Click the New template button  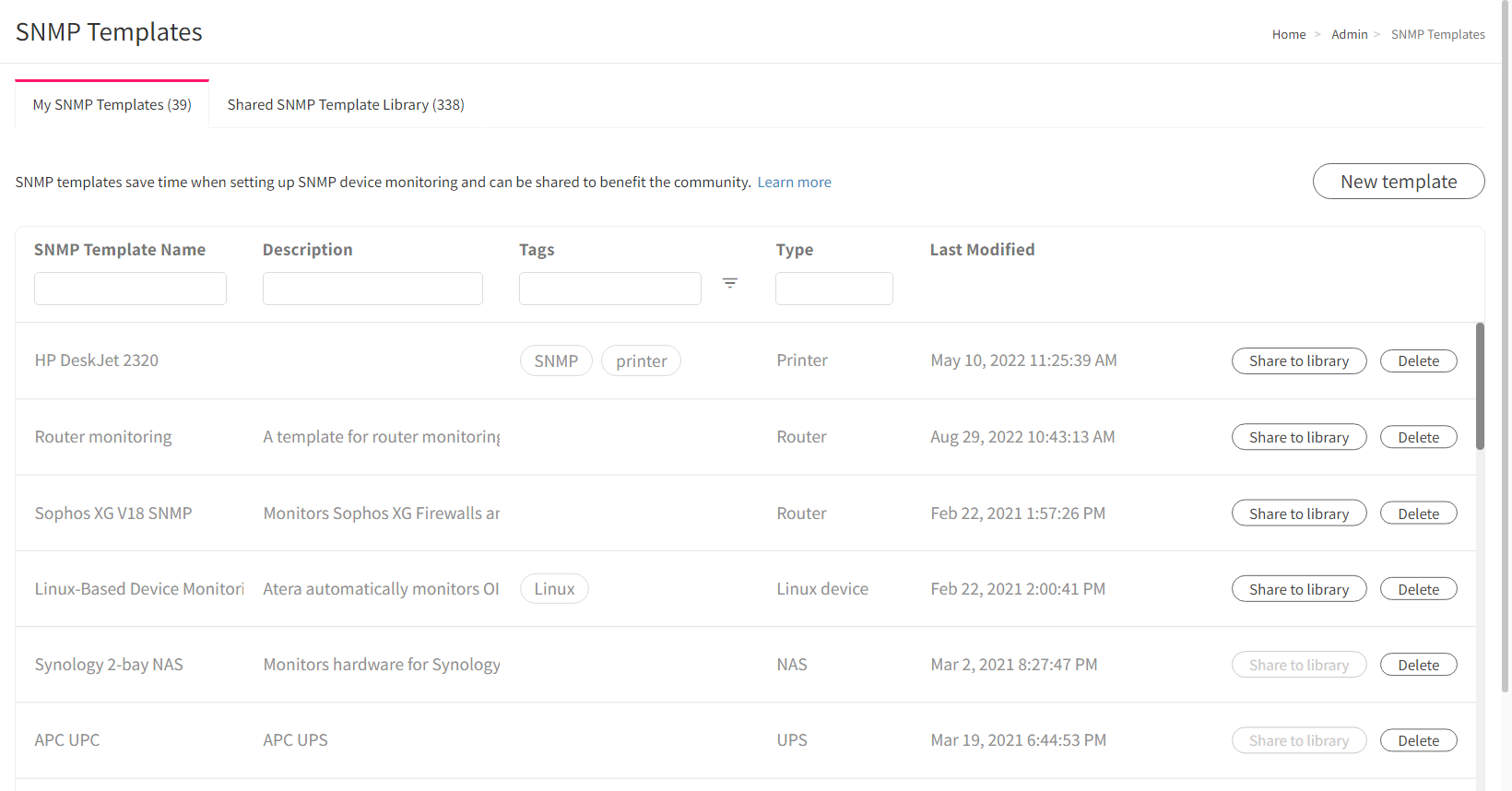(x=1398, y=182)
